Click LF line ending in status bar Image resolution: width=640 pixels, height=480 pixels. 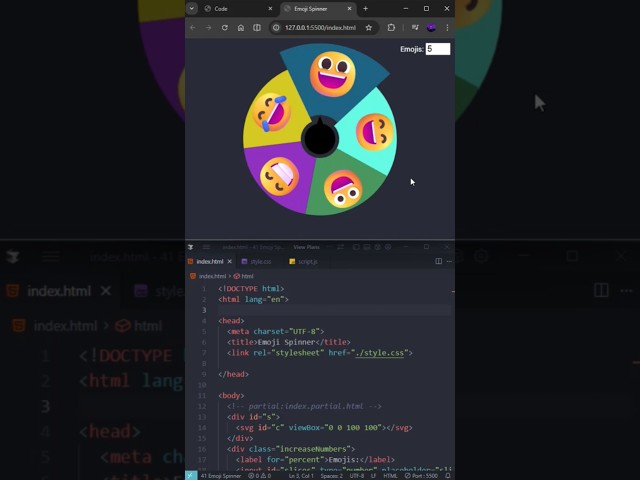(373, 476)
